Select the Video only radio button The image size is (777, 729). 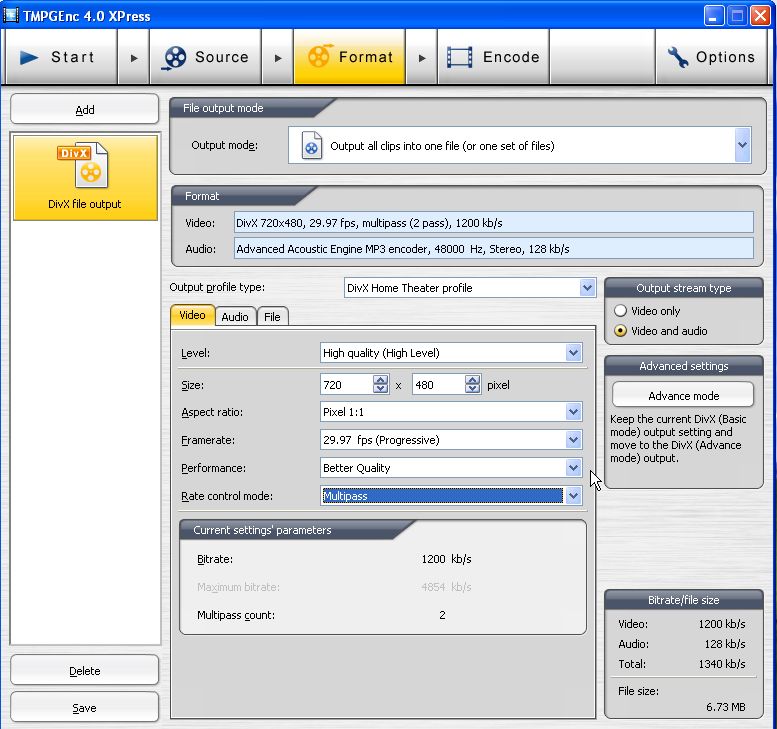click(620, 311)
